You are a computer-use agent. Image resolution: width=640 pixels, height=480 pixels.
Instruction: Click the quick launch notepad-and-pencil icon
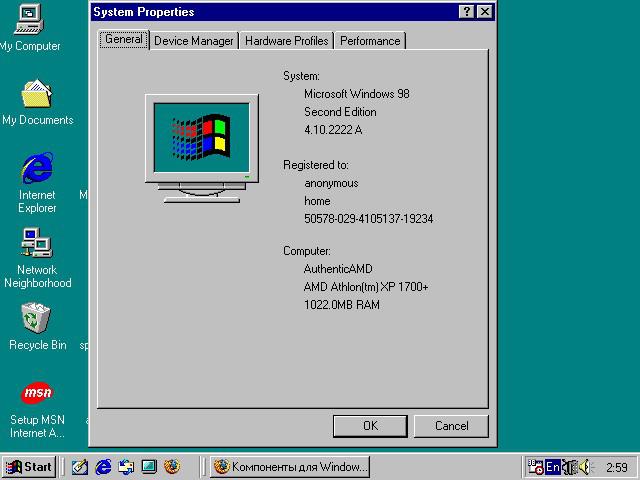(x=80, y=467)
